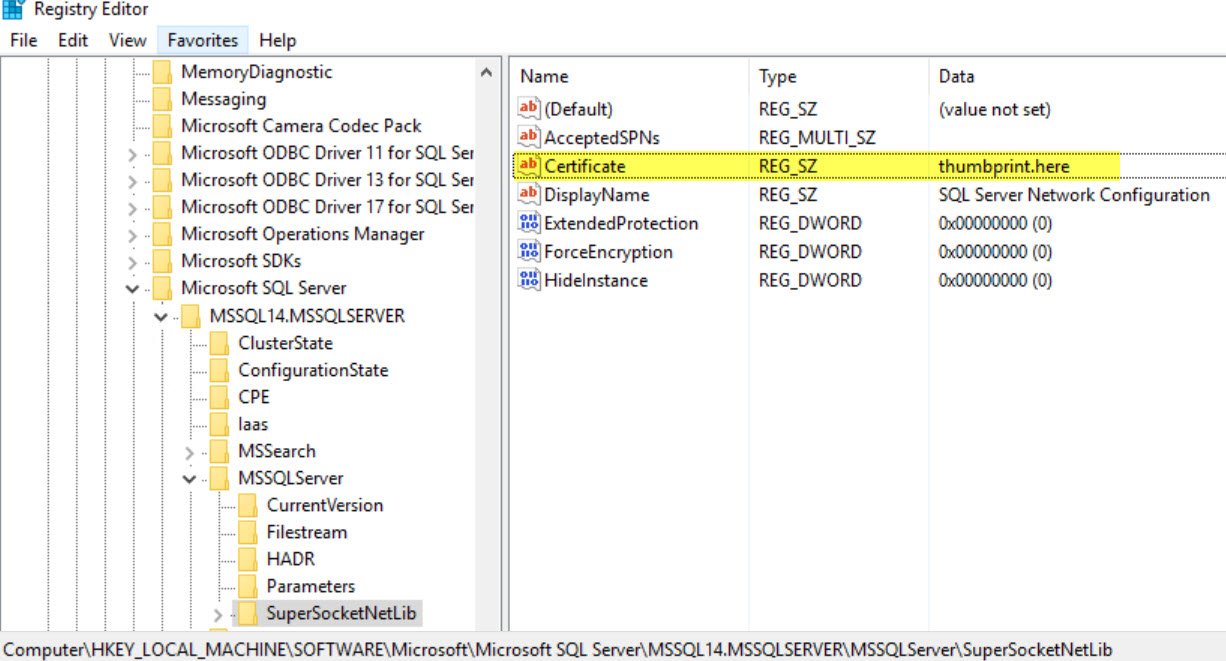1226x661 pixels.
Task: Expand Microsoft ODBC Driver 11 key
Action: [x=133, y=154]
